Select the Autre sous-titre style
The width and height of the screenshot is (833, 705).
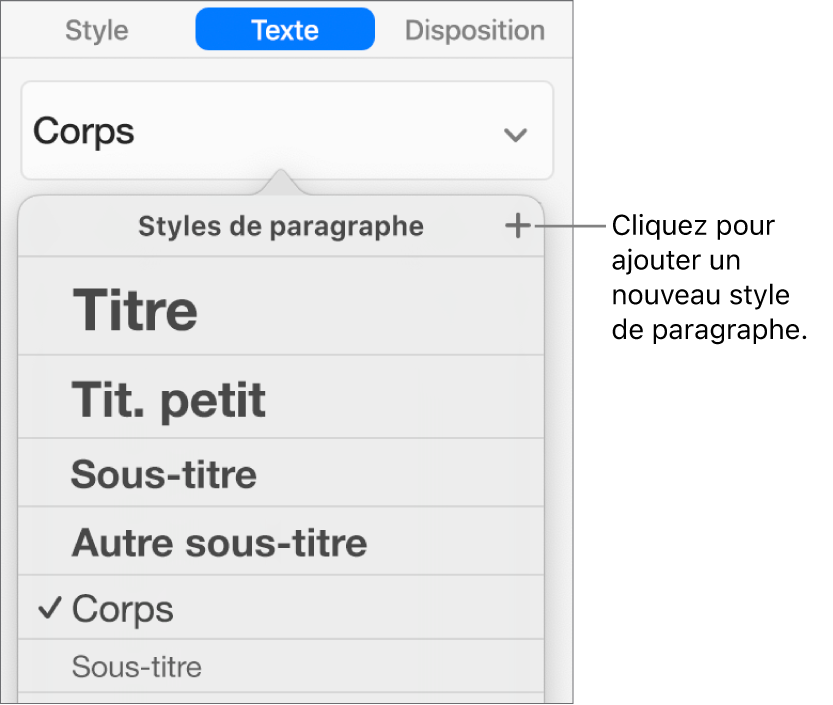[281, 541]
